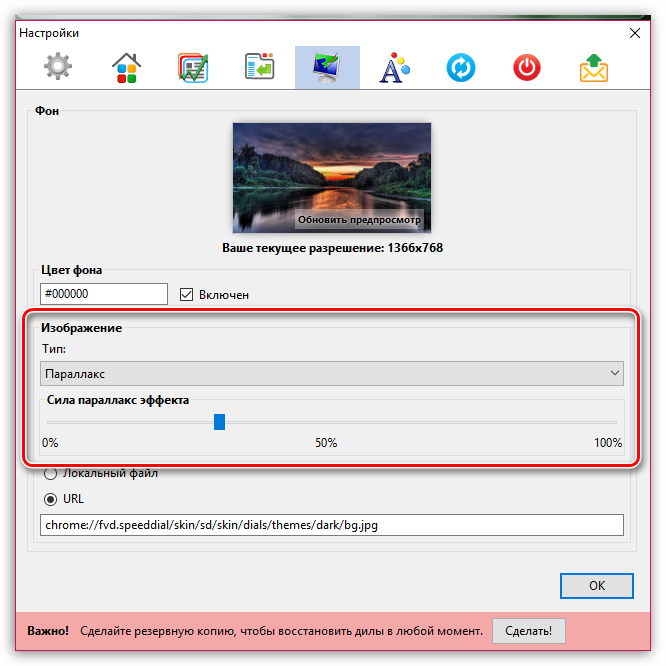The image size is (666, 666).
Task: Select the URL radio button
Action: [50, 499]
